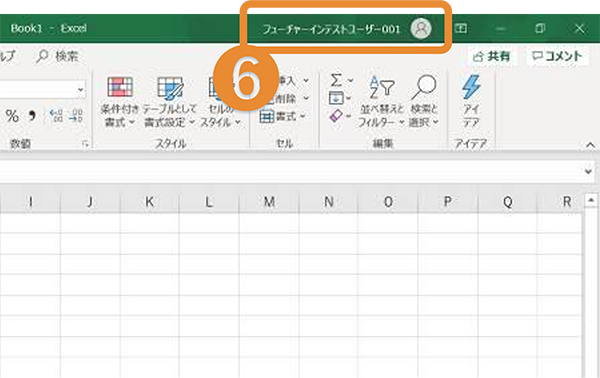Click the コメント comments button
Viewport: 600px width, 378px height.
(557, 57)
